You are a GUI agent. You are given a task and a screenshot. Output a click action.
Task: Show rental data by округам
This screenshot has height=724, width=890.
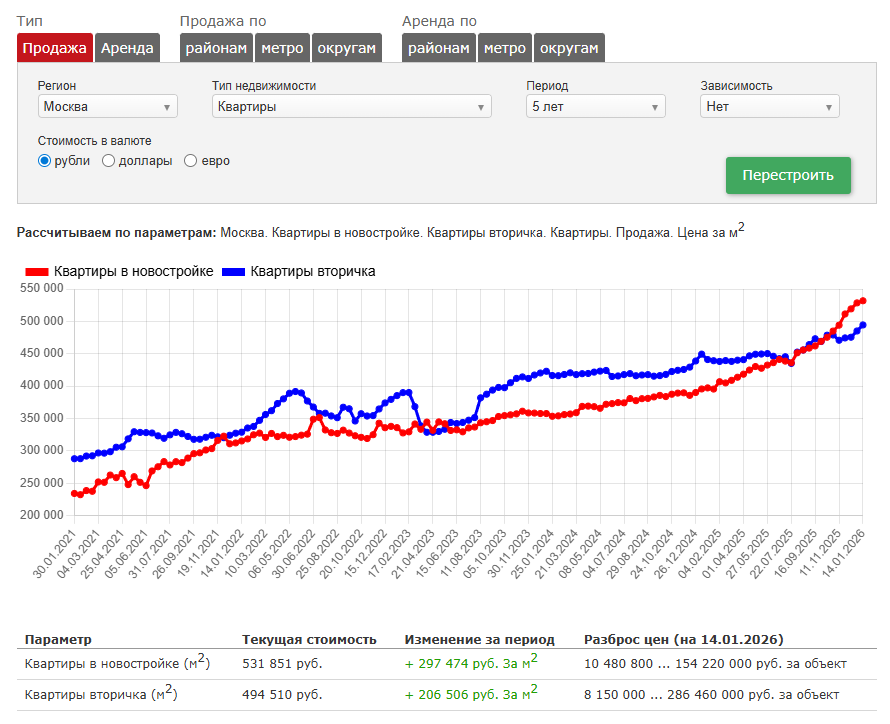(570, 47)
